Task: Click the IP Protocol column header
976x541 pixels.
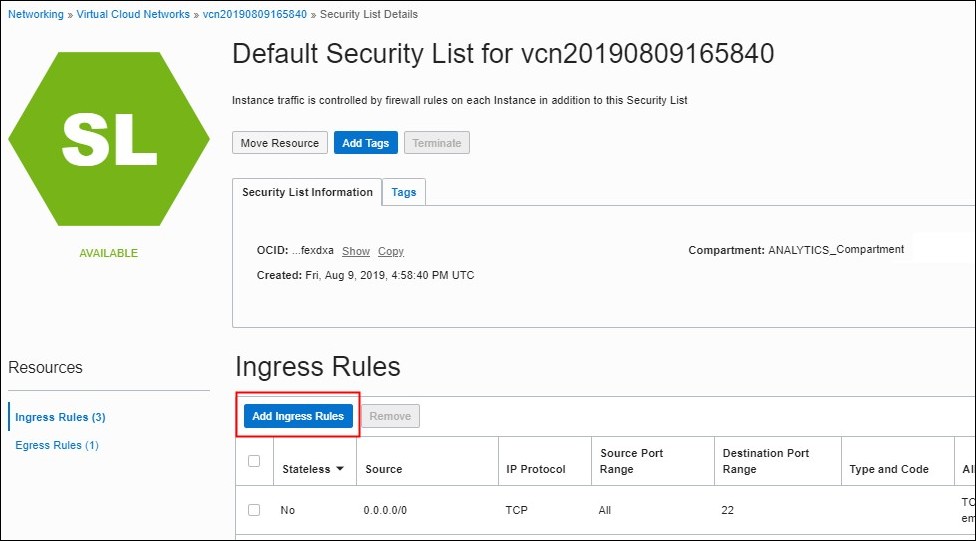Action: [536, 469]
